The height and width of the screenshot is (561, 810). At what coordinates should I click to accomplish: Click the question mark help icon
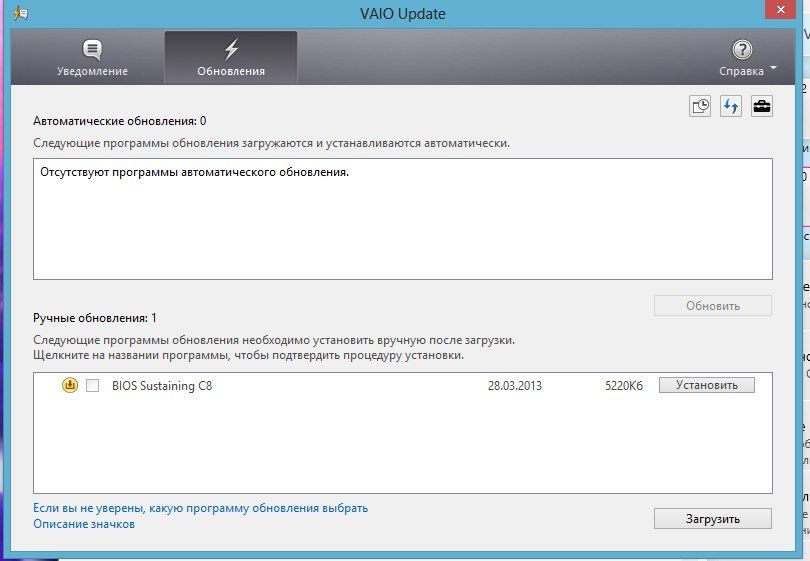742,49
